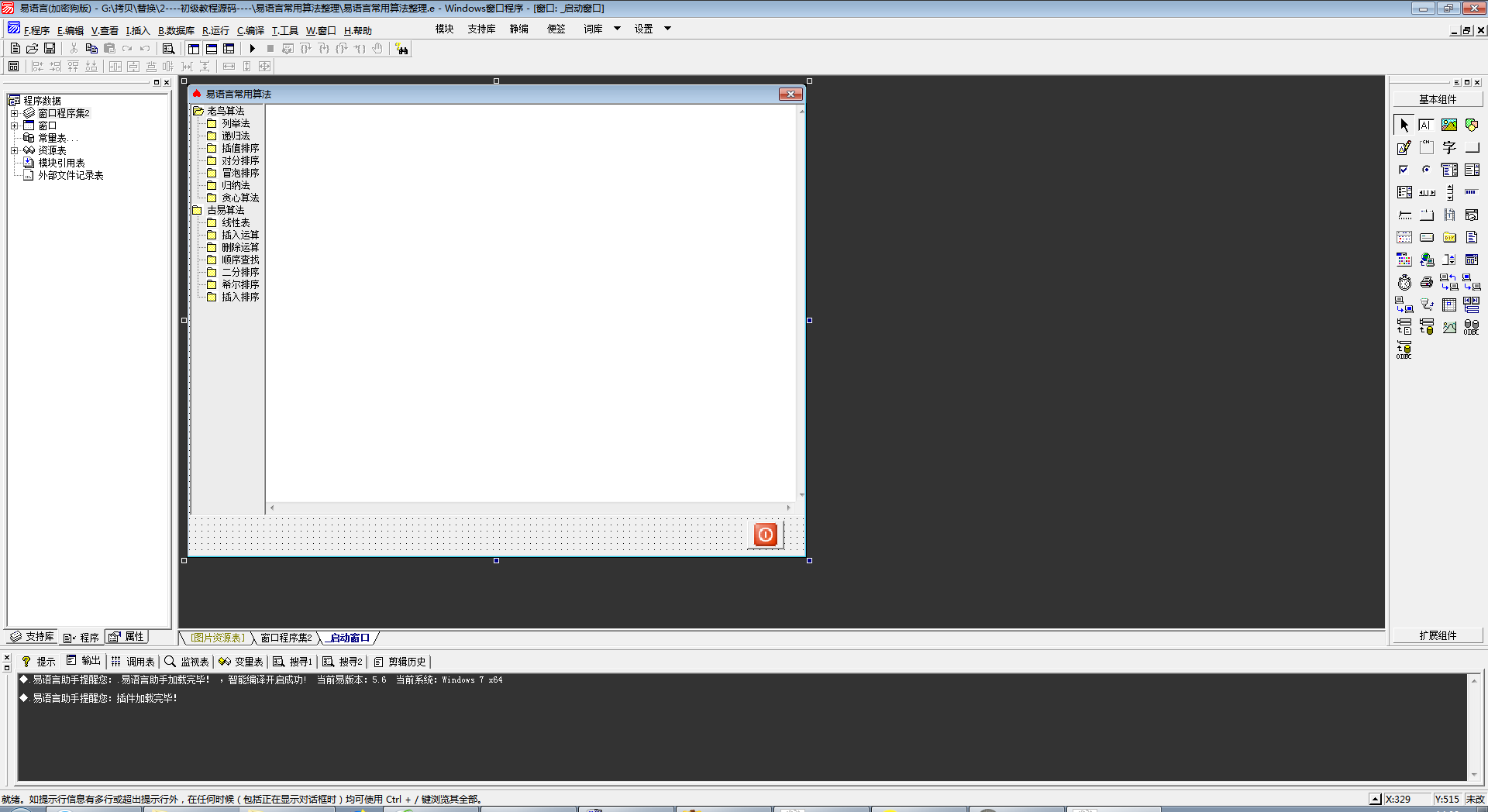The height and width of the screenshot is (812, 1488).
Task: Run the program with play icon
Action: 253,49
